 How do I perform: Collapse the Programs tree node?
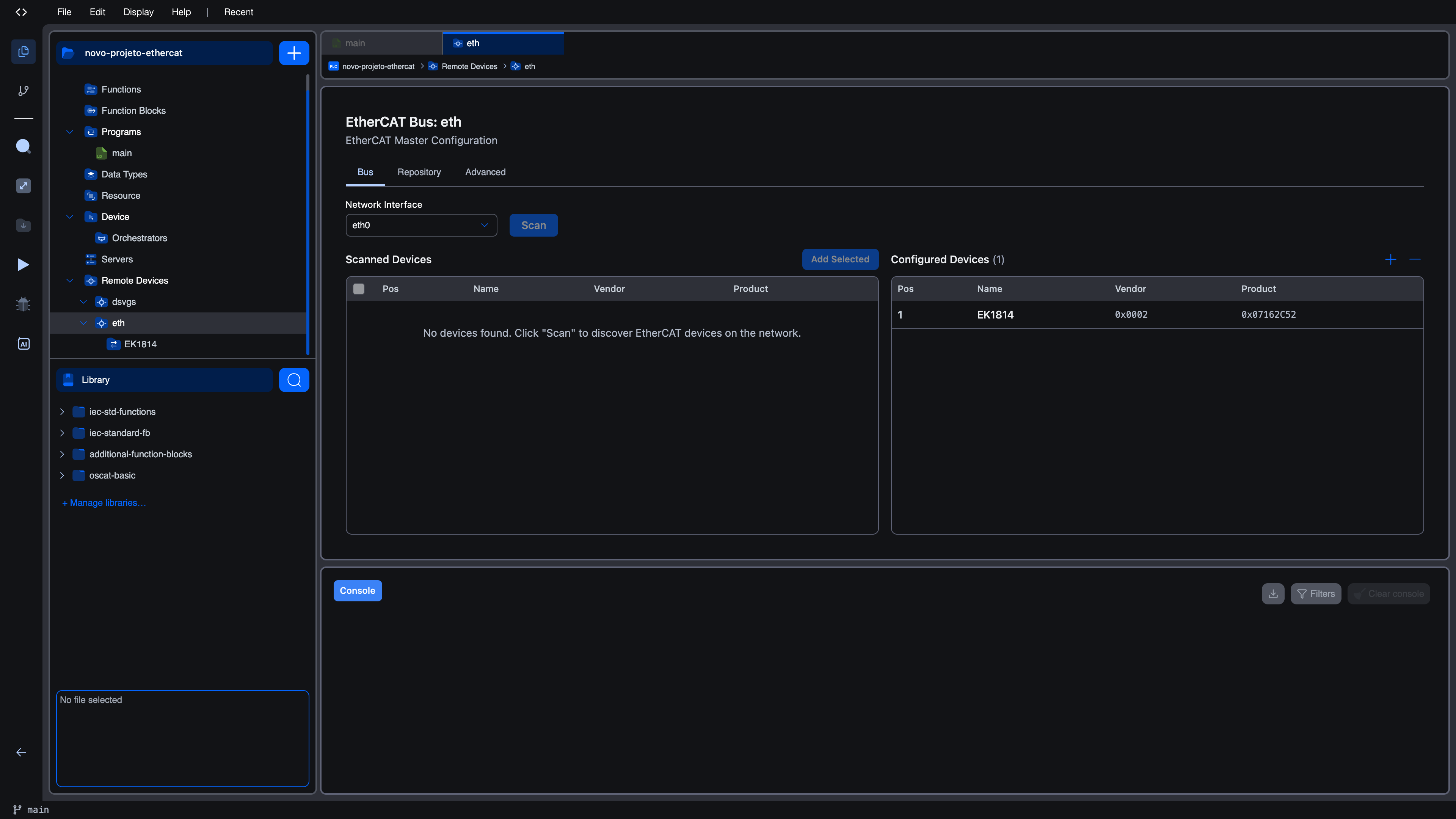click(69, 132)
